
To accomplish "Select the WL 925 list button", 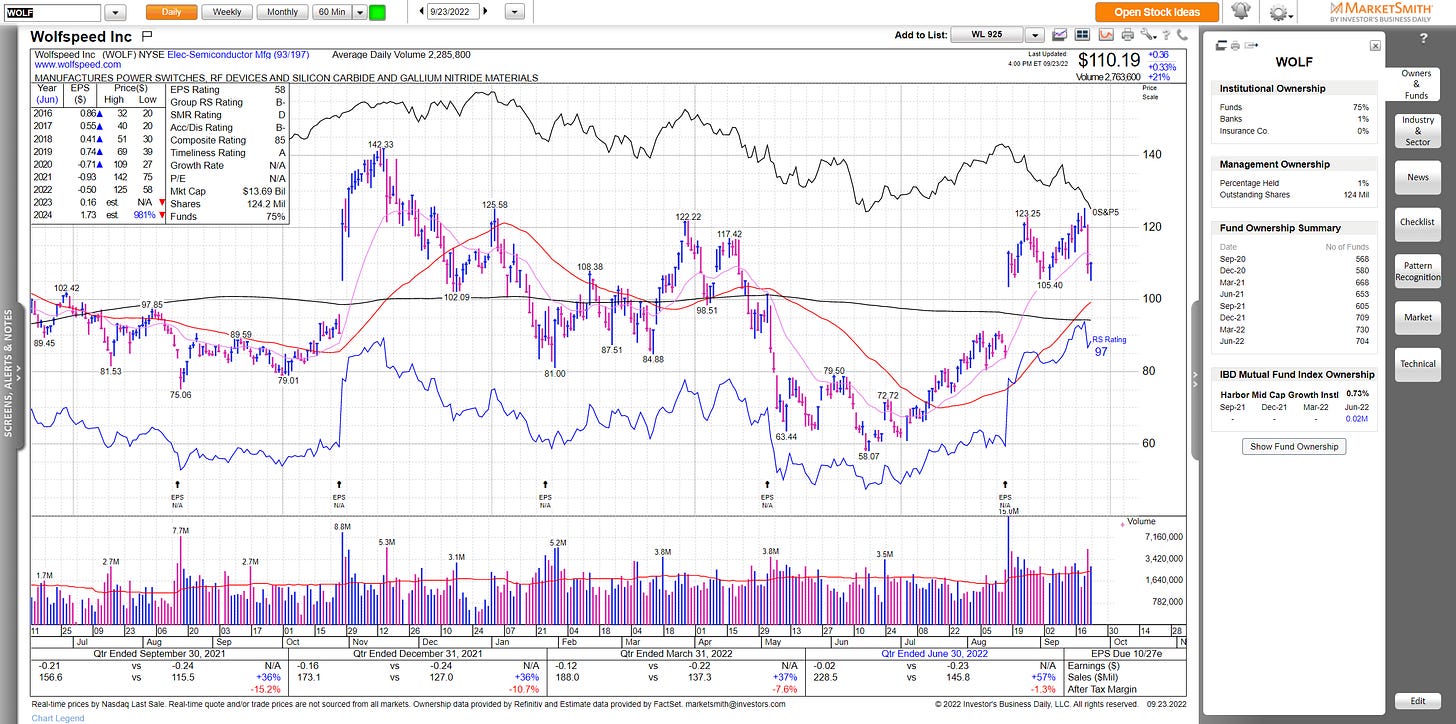I will (987, 35).
